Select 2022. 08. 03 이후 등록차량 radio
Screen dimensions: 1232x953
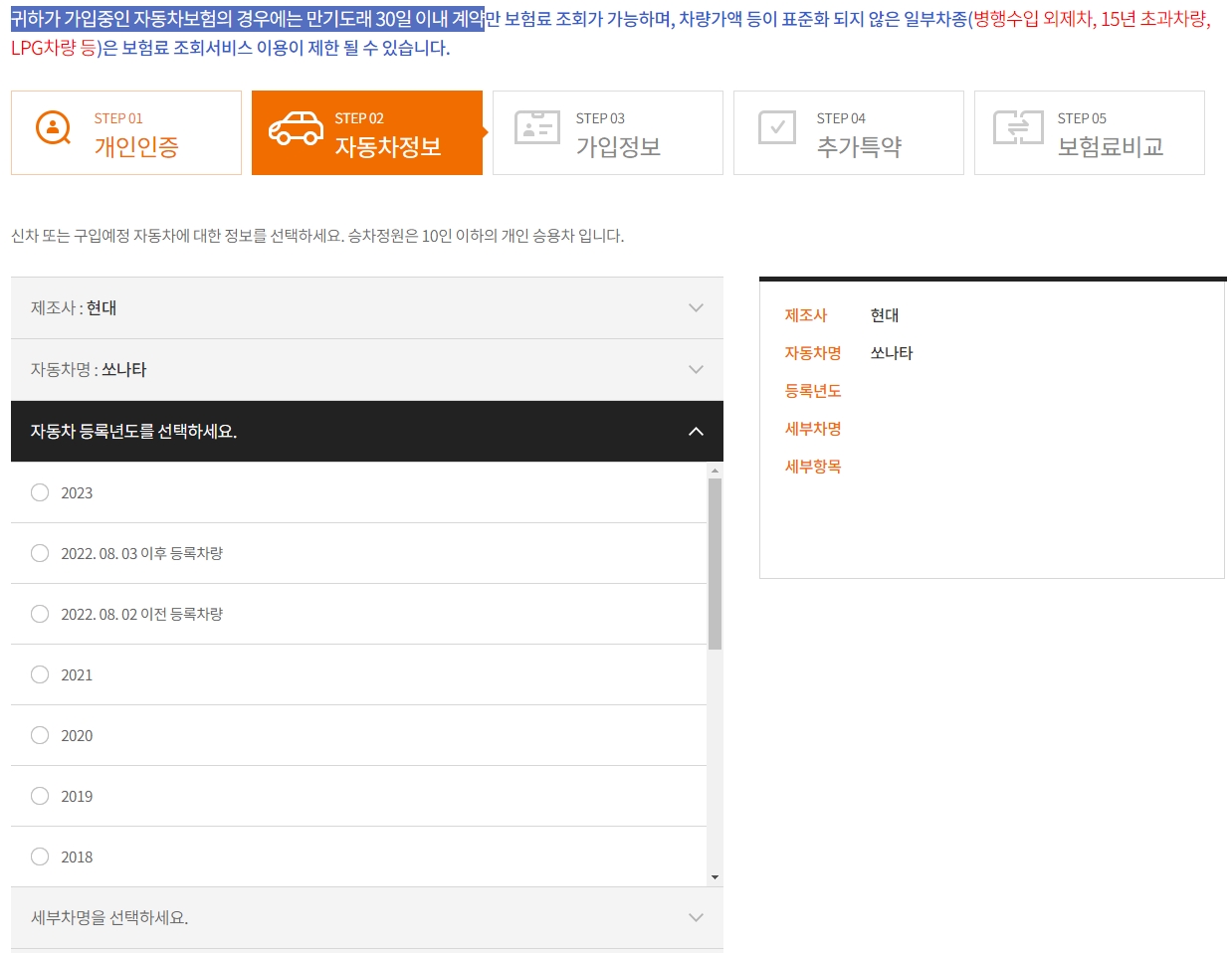40,553
